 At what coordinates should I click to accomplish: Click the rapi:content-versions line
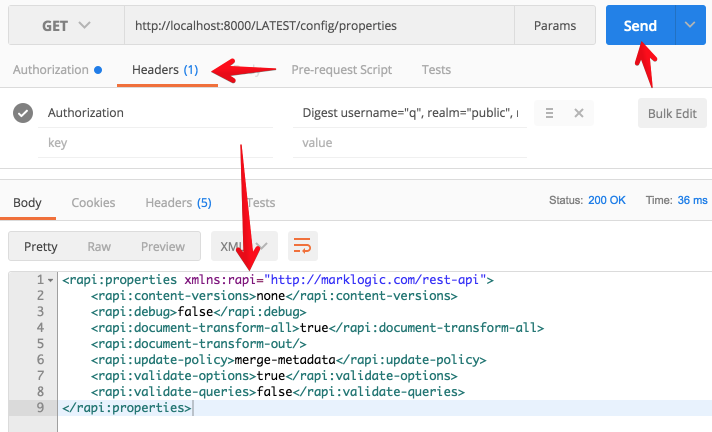coord(274,296)
